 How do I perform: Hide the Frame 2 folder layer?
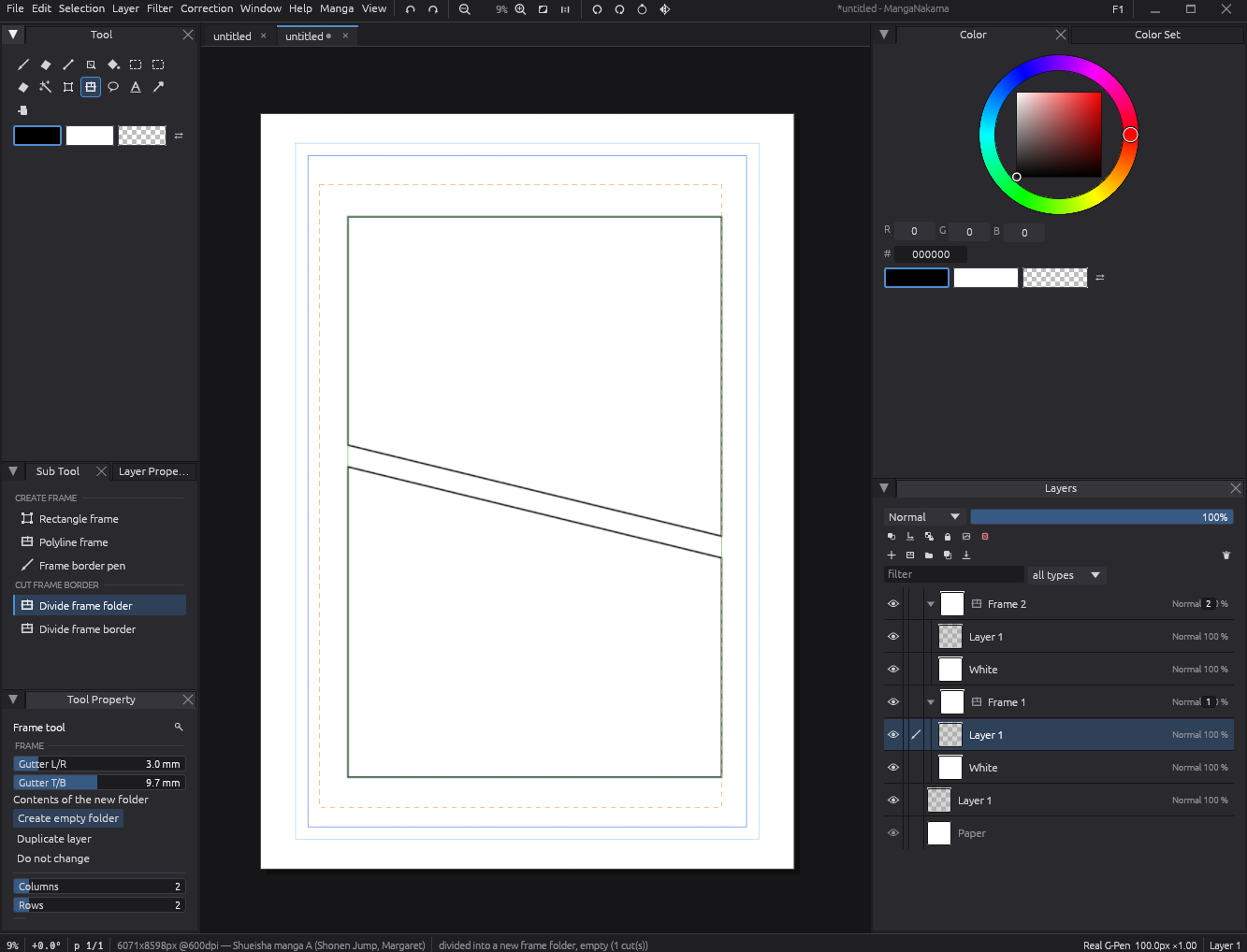tap(893, 604)
